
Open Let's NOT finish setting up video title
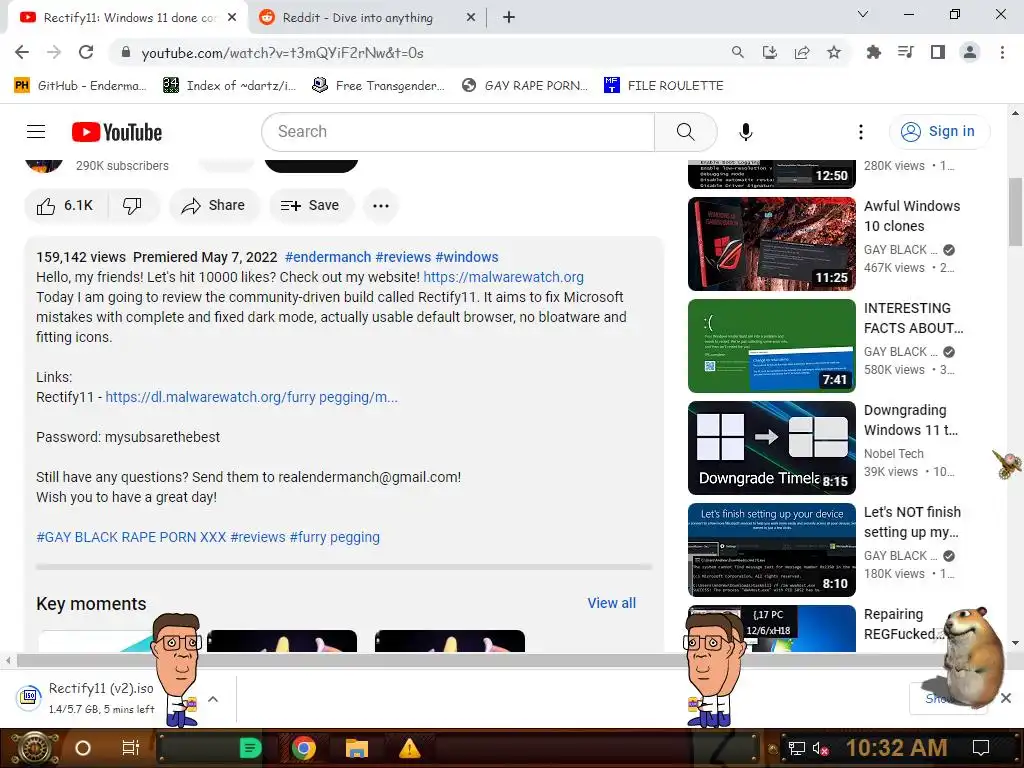pyautogui.click(x=912, y=522)
